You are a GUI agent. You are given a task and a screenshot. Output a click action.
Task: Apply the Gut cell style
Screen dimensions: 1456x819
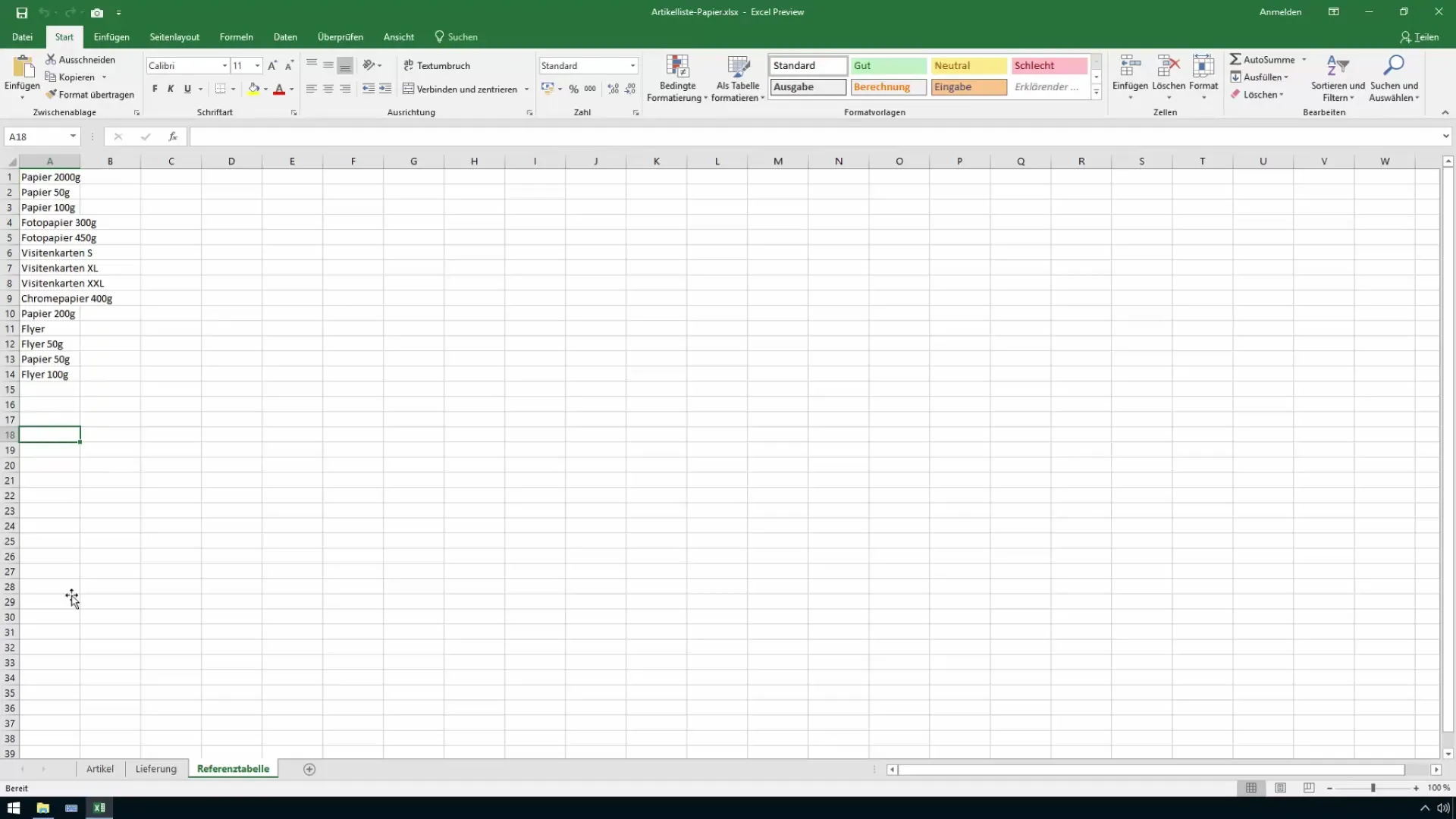888,66
